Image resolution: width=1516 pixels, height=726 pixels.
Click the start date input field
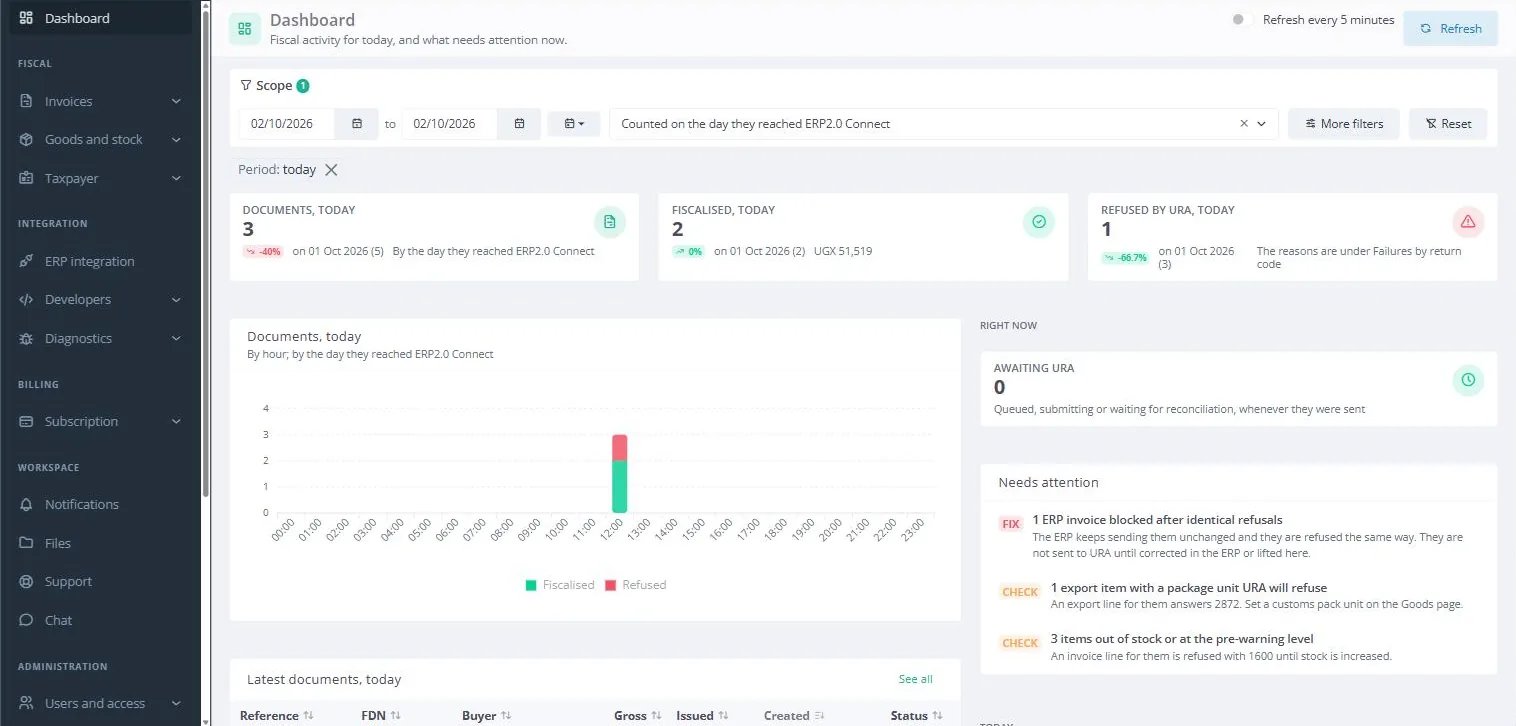[x=287, y=124]
